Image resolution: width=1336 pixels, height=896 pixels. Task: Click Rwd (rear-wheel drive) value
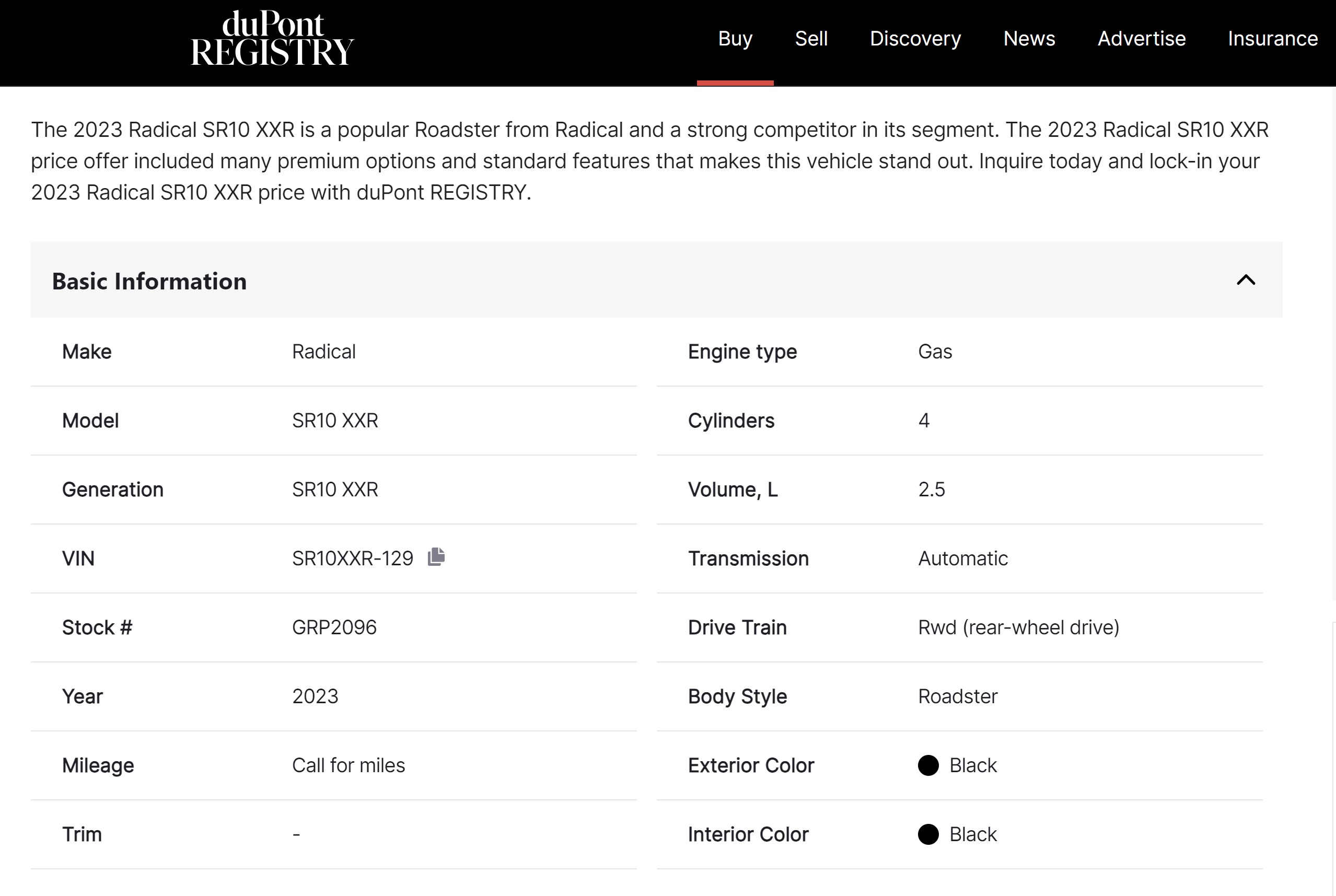point(1018,627)
